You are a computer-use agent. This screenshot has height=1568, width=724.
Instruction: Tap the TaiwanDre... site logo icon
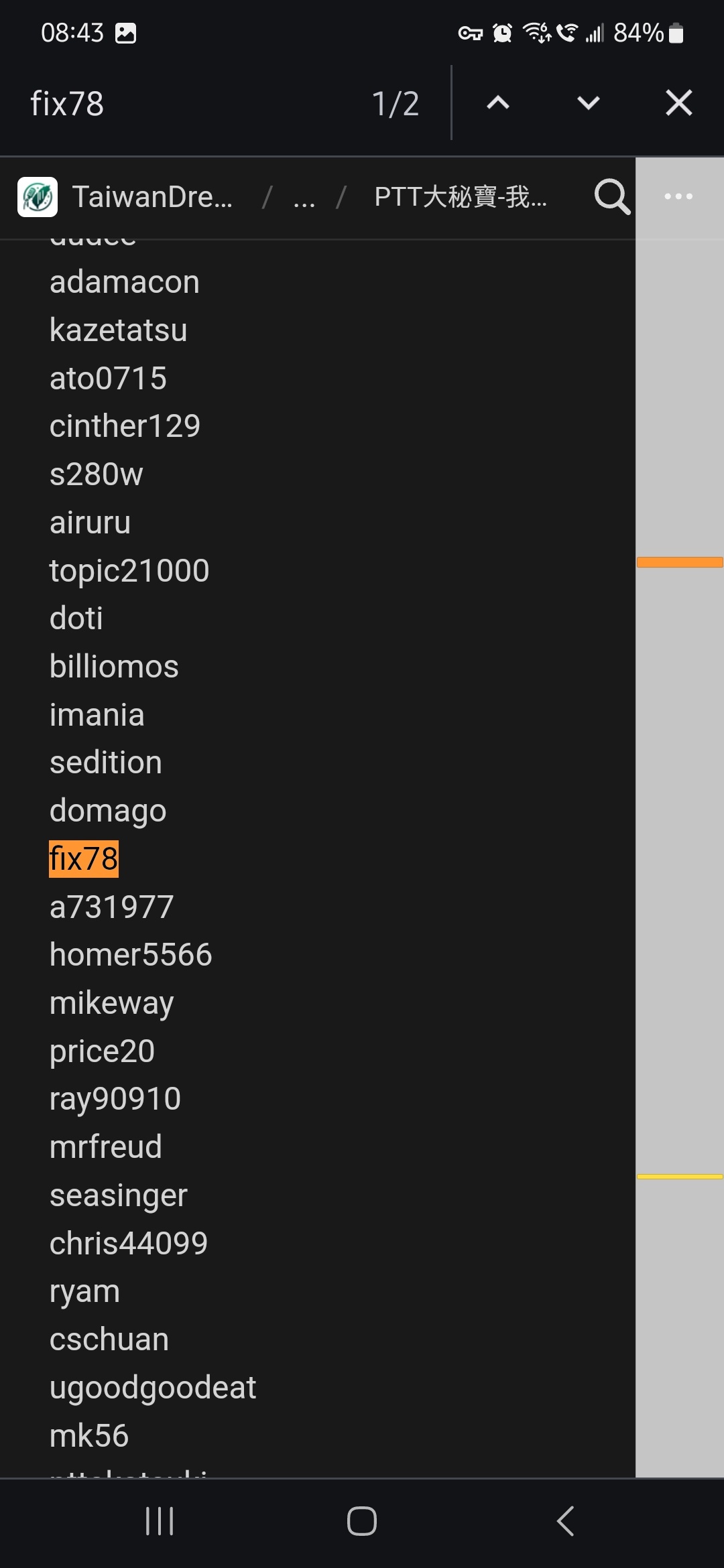[38, 197]
